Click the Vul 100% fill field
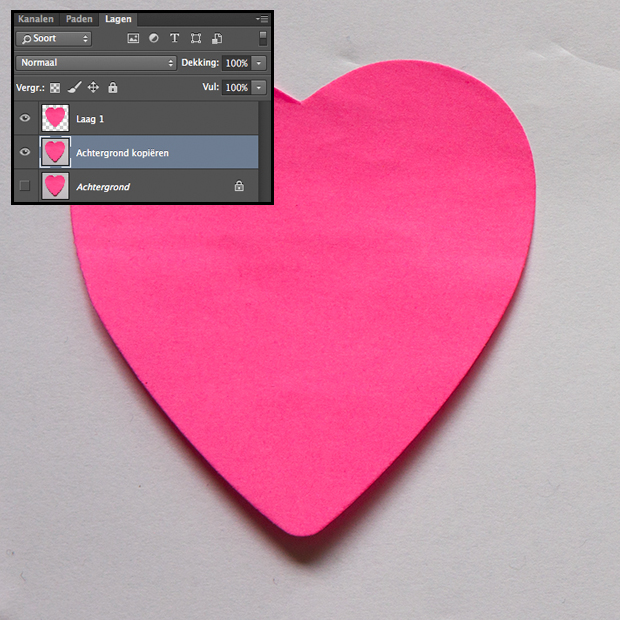Viewport: 620px width, 620px height. click(236, 87)
